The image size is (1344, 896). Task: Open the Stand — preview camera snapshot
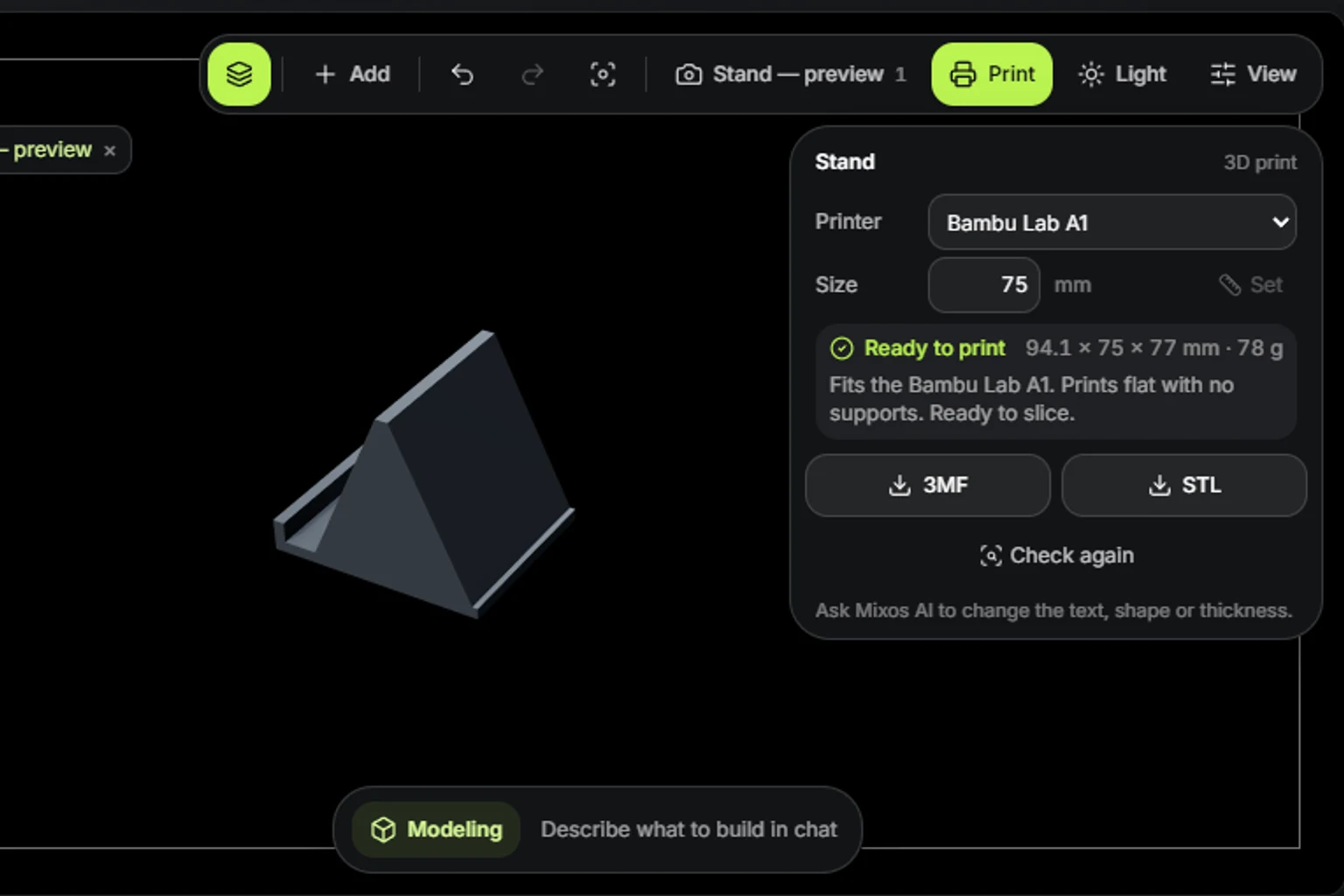tap(790, 74)
